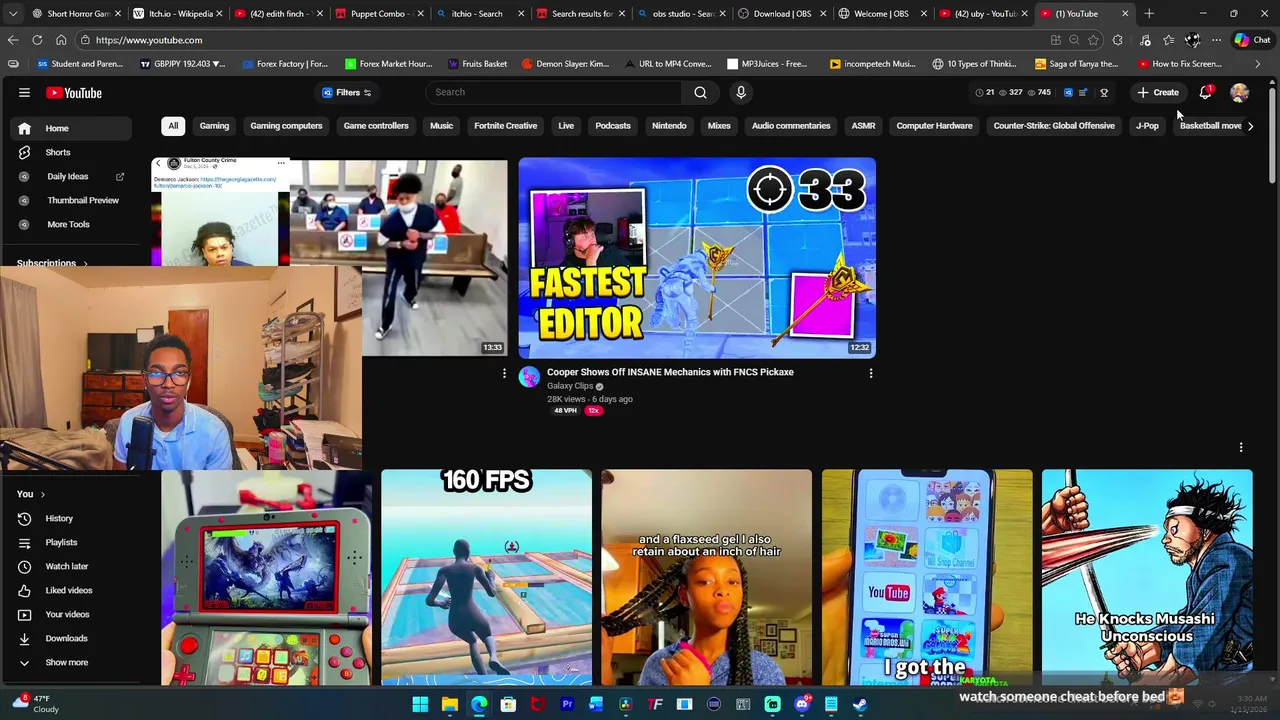
Task: Click the Galaxy Clips channel avatar
Action: [529, 377]
